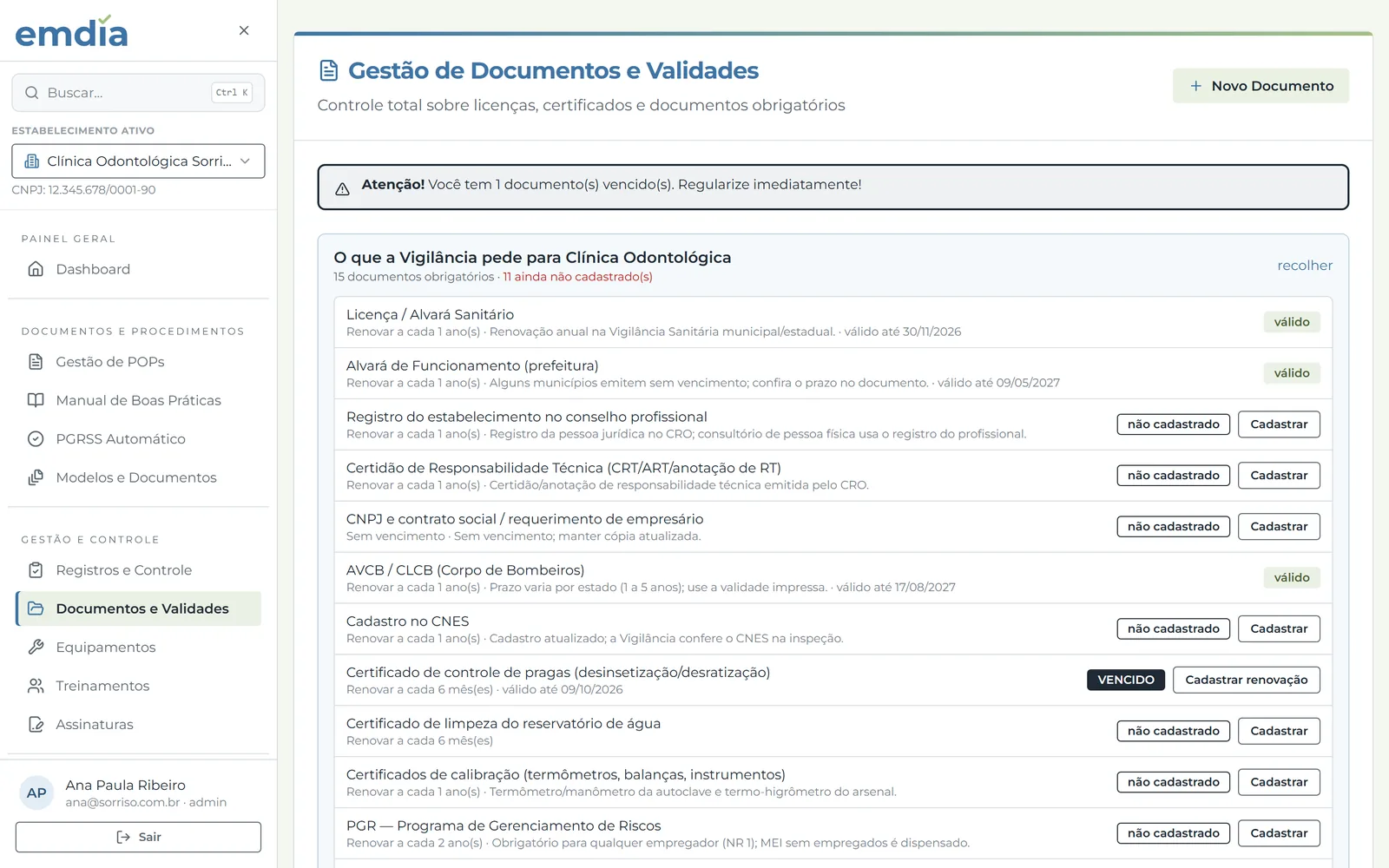Click the Equipamentos wrench icon
Image resolution: width=1389 pixels, height=868 pixels.
point(36,648)
